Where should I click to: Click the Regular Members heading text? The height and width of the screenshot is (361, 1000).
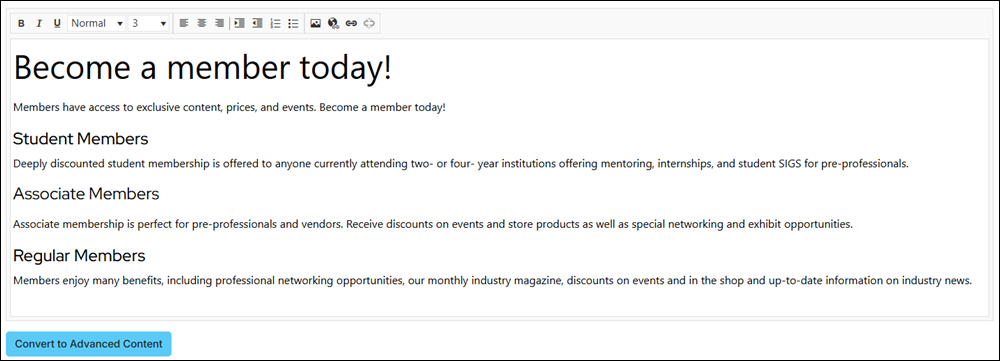coord(79,256)
